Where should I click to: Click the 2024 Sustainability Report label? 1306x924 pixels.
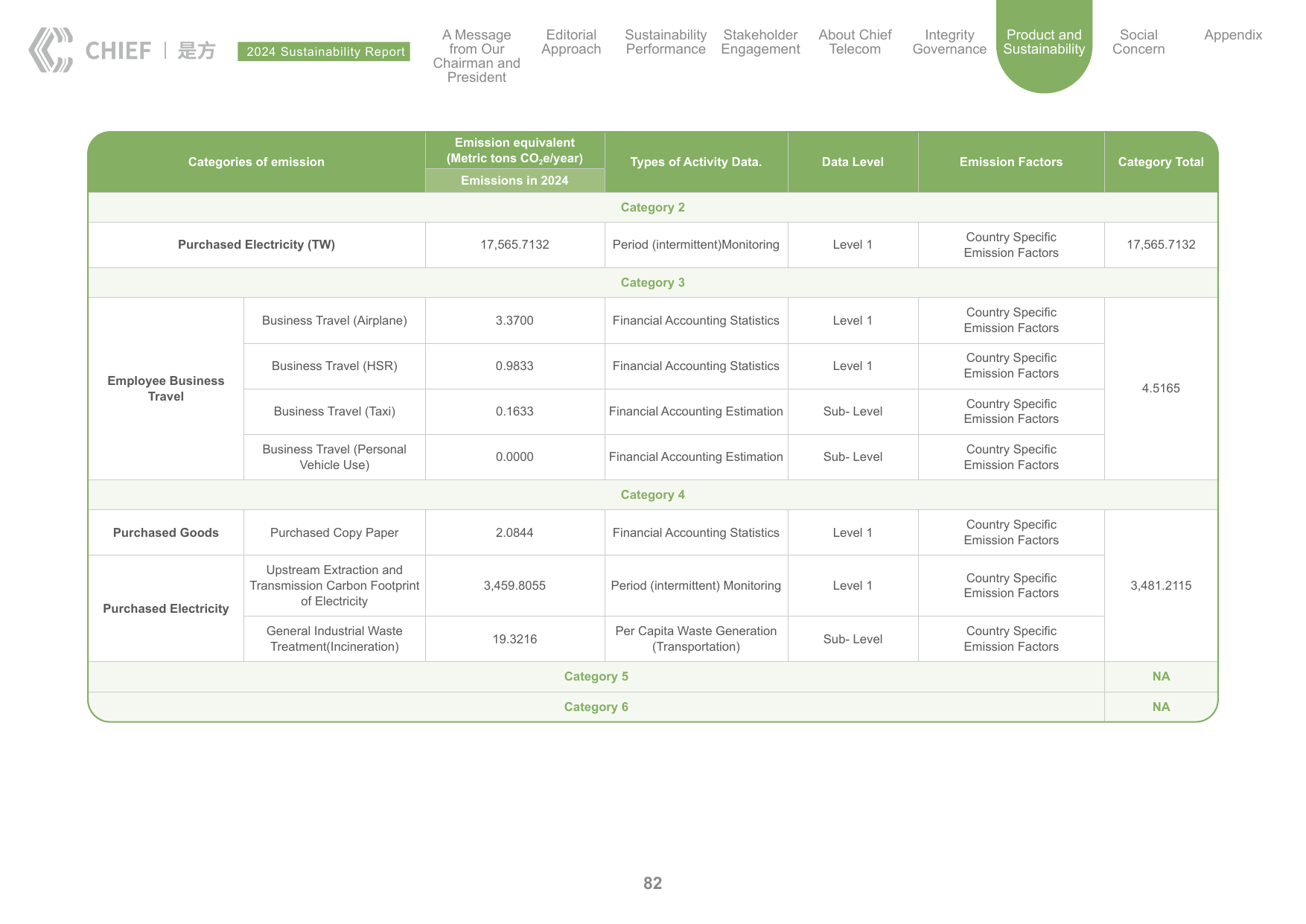(324, 51)
